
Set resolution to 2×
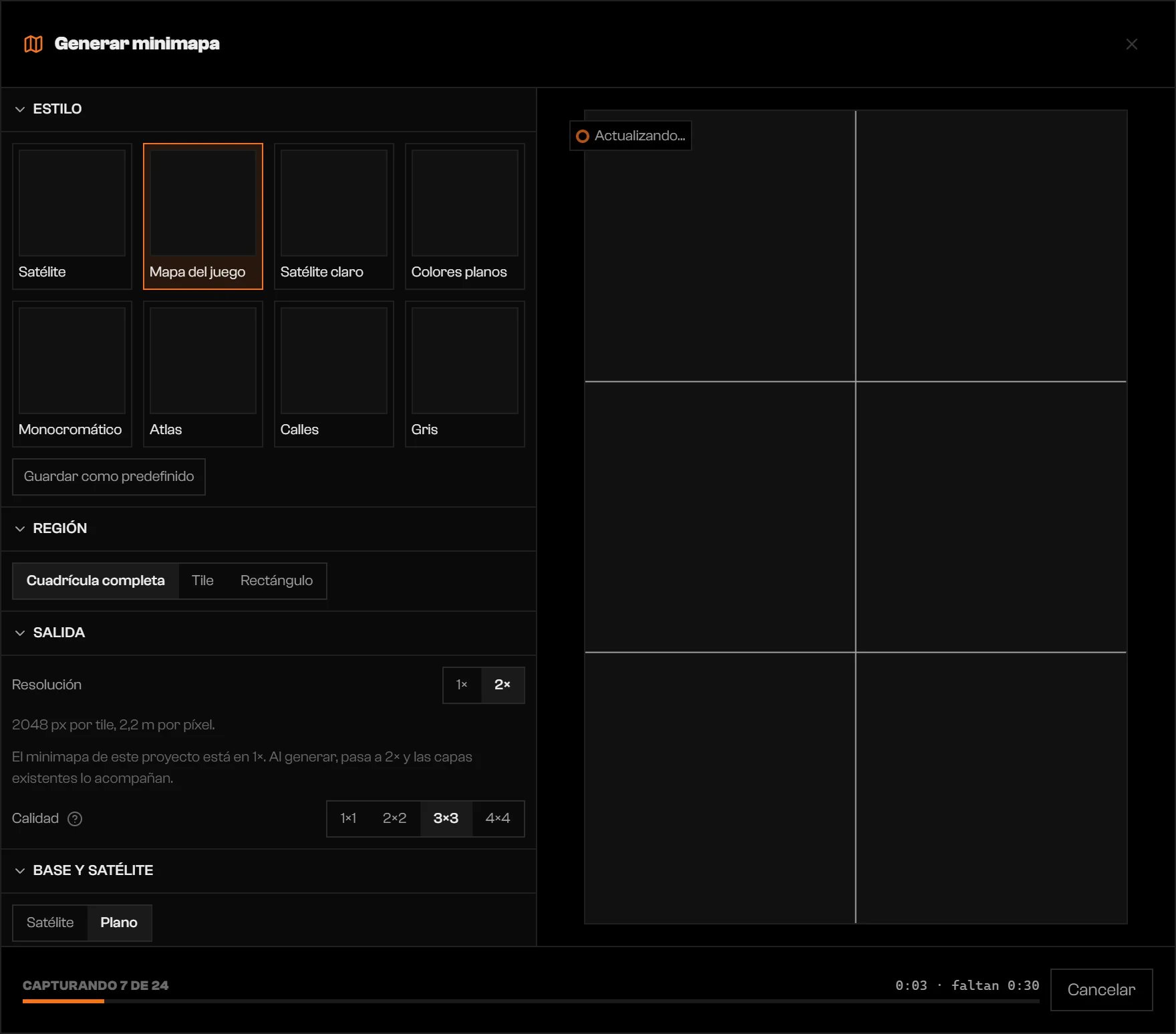click(x=502, y=685)
